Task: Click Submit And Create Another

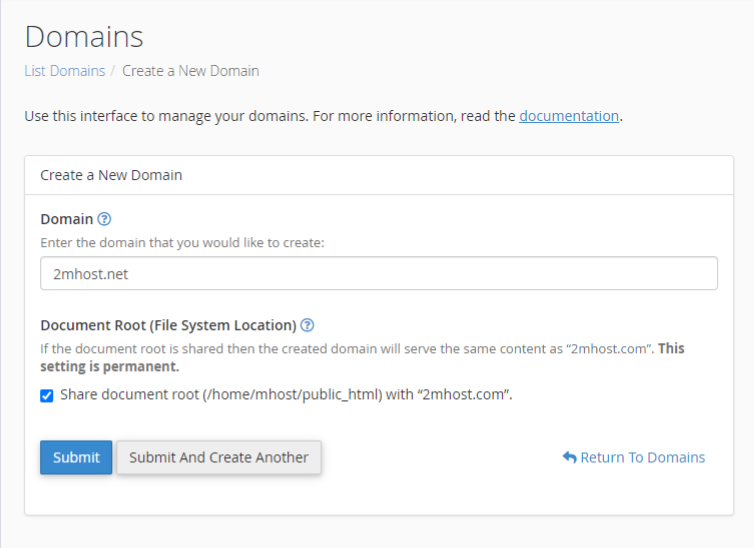Action: (219, 458)
